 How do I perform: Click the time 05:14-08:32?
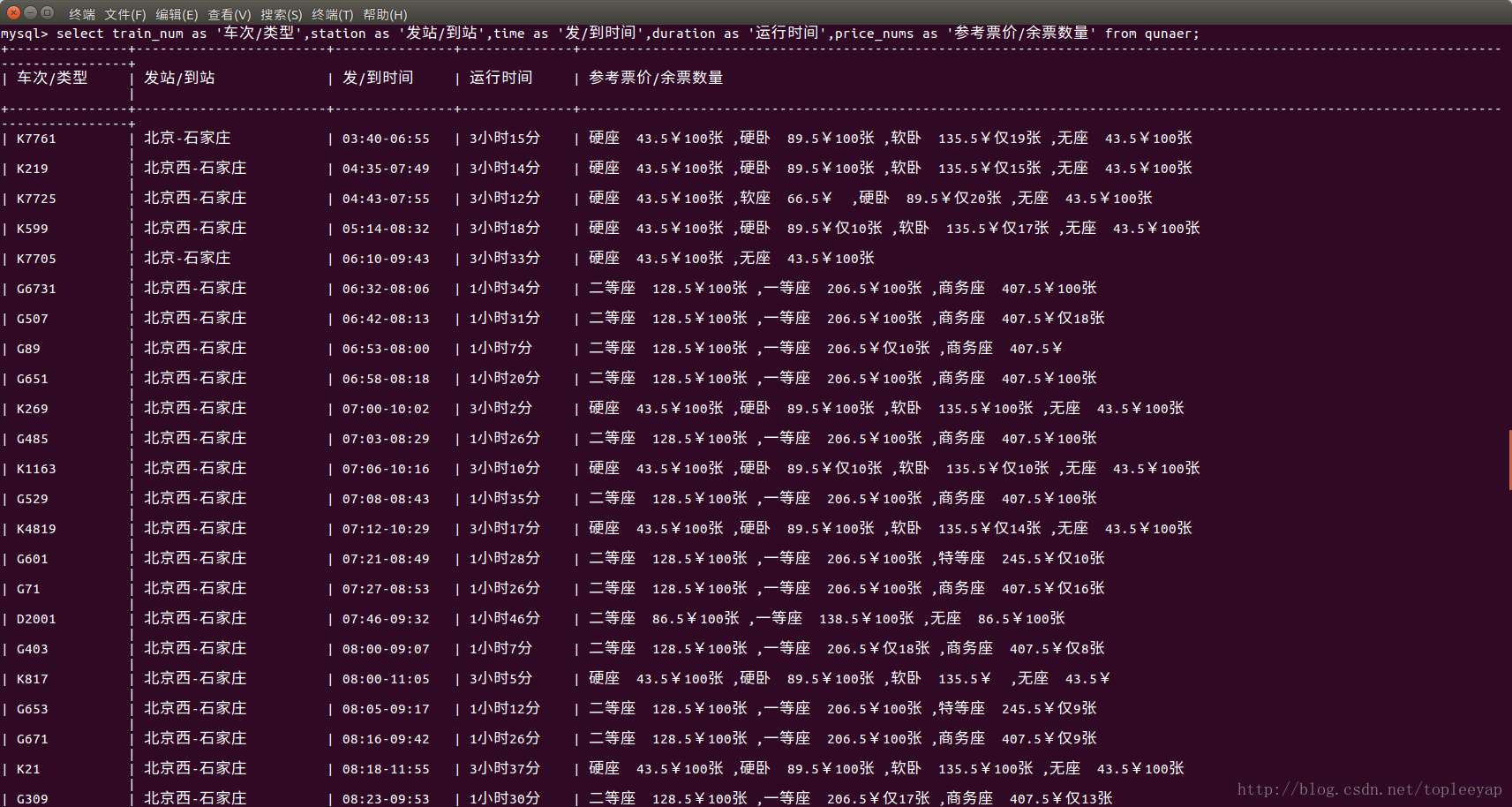click(386, 229)
